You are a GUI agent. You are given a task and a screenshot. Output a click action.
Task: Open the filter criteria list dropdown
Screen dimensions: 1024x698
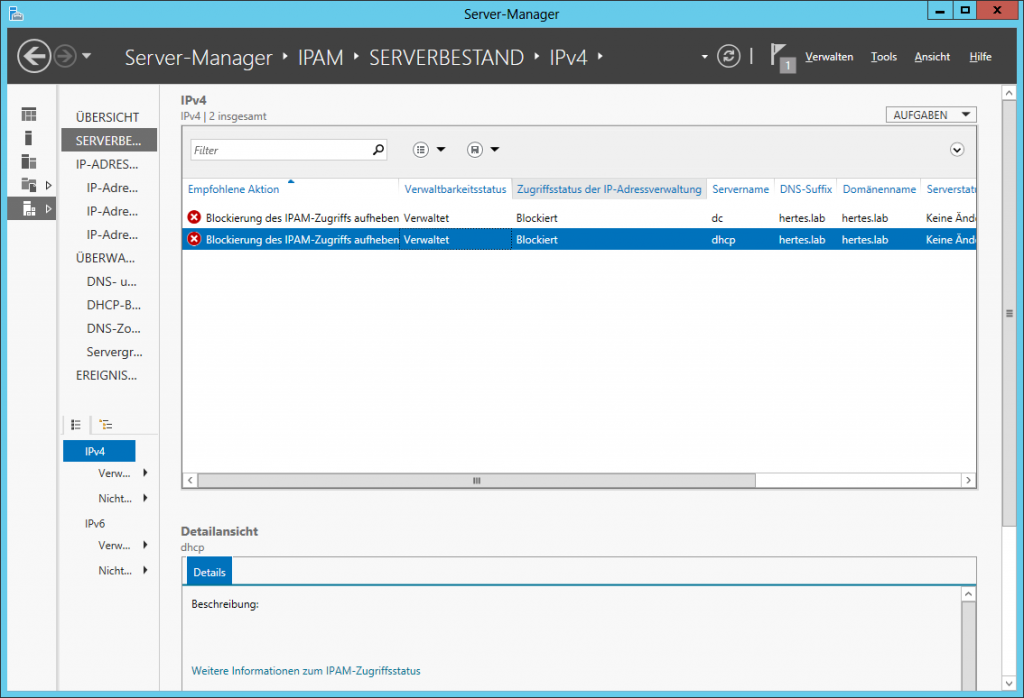pos(429,150)
